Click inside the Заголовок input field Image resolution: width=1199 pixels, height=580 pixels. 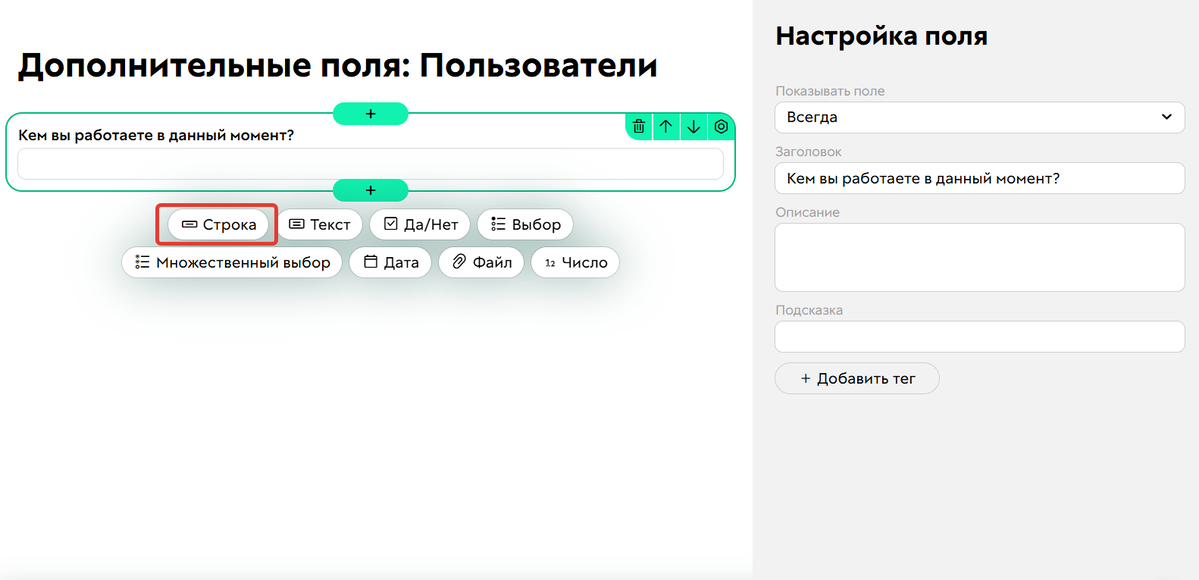point(979,178)
